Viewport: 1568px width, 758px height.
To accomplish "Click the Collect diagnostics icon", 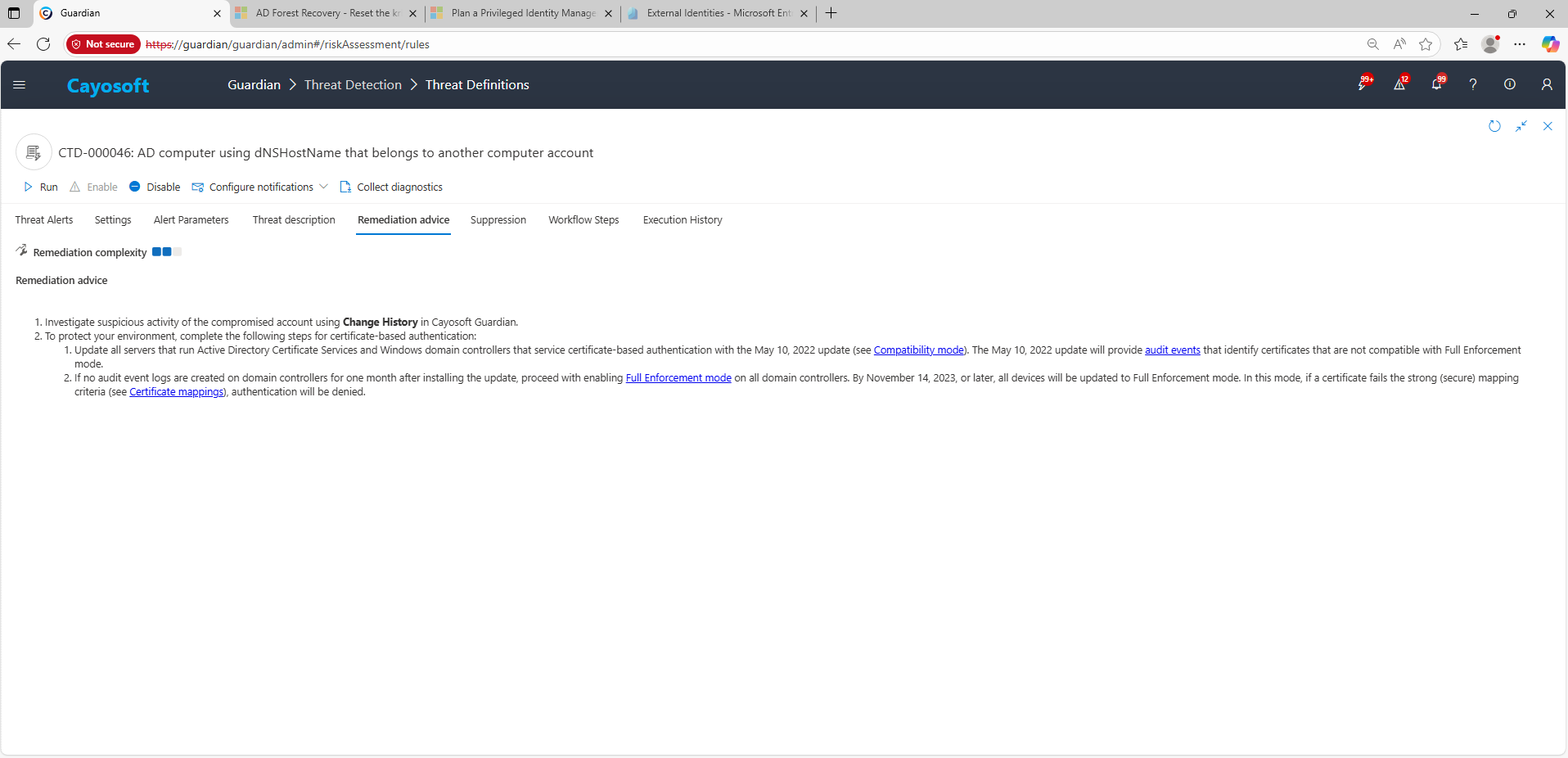I will point(345,187).
